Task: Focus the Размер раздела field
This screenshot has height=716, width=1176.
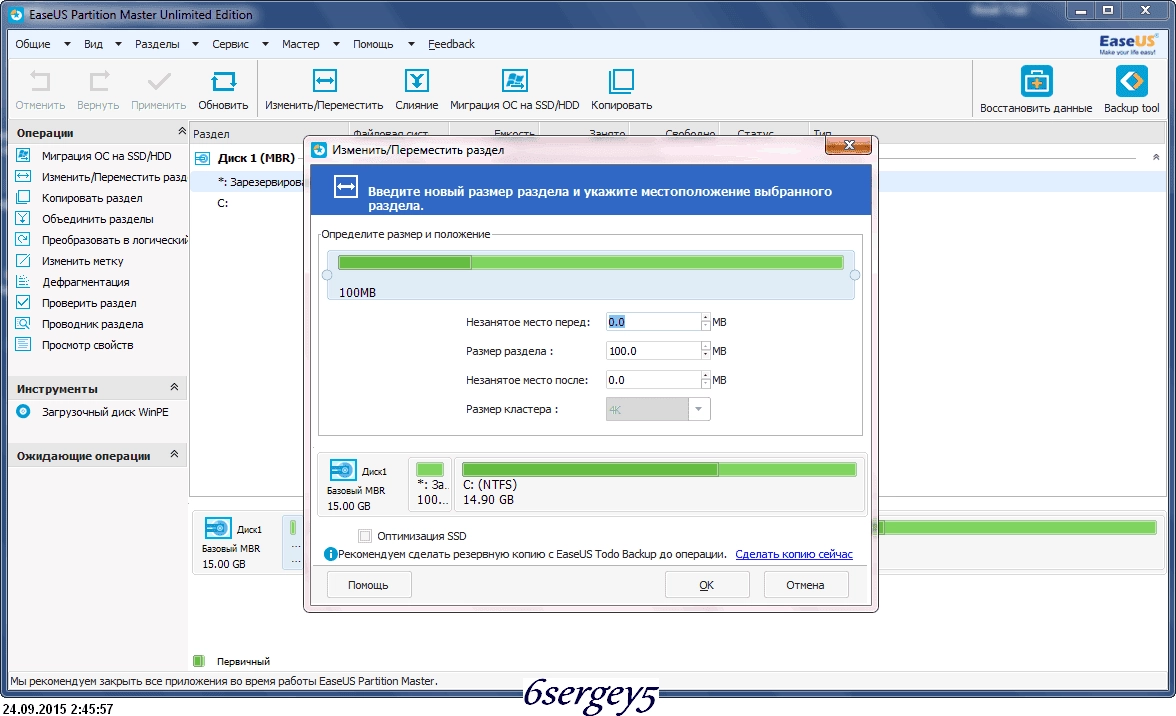Action: click(x=652, y=351)
